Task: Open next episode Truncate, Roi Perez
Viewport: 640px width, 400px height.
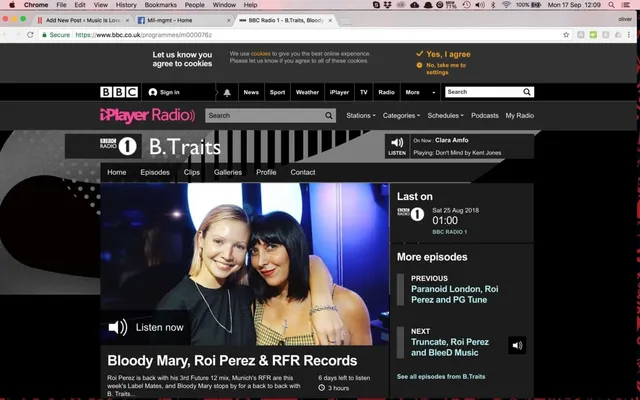Action: [450, 347]
